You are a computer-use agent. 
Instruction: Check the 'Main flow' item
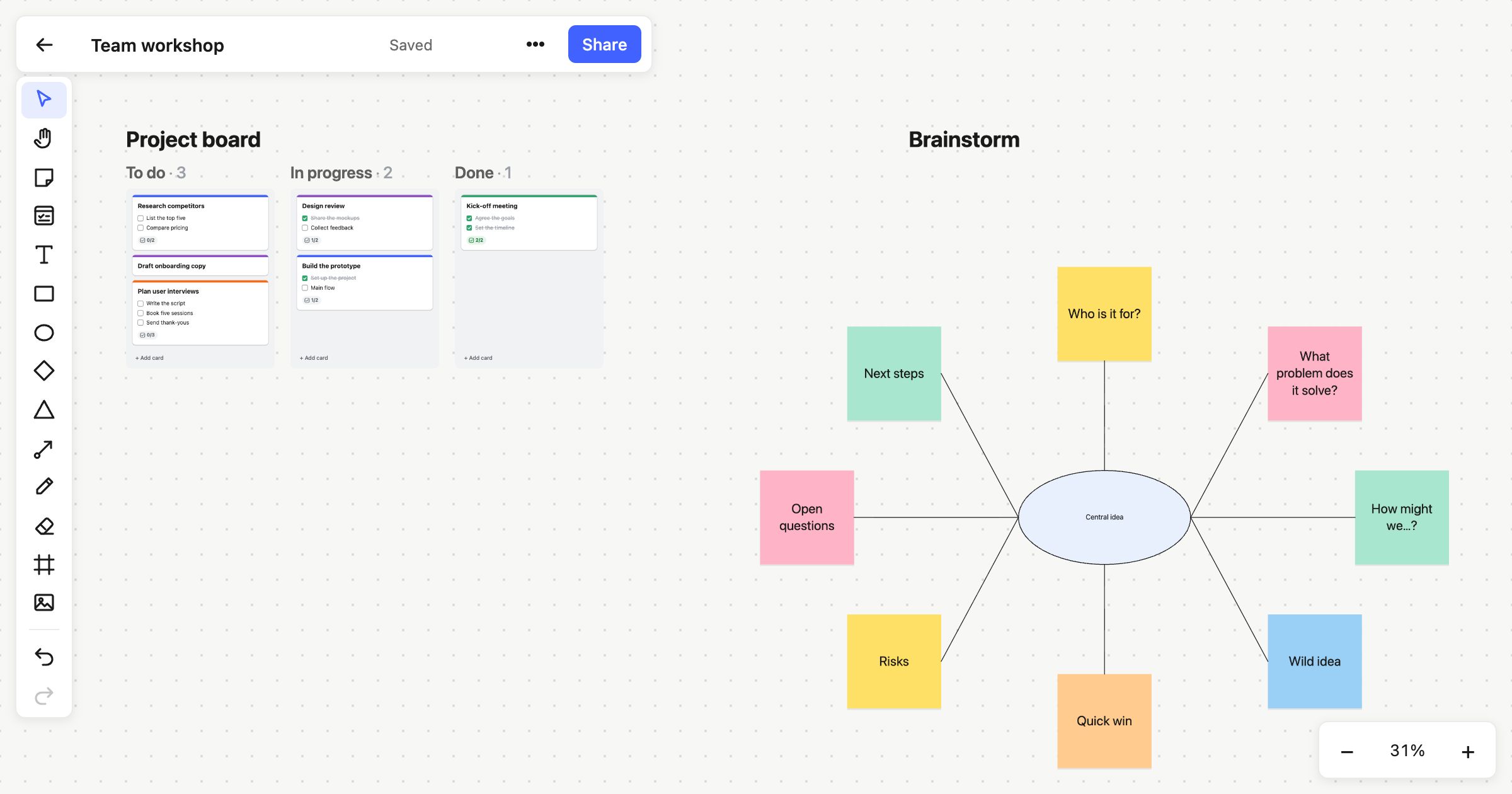[x=305, y=288]
